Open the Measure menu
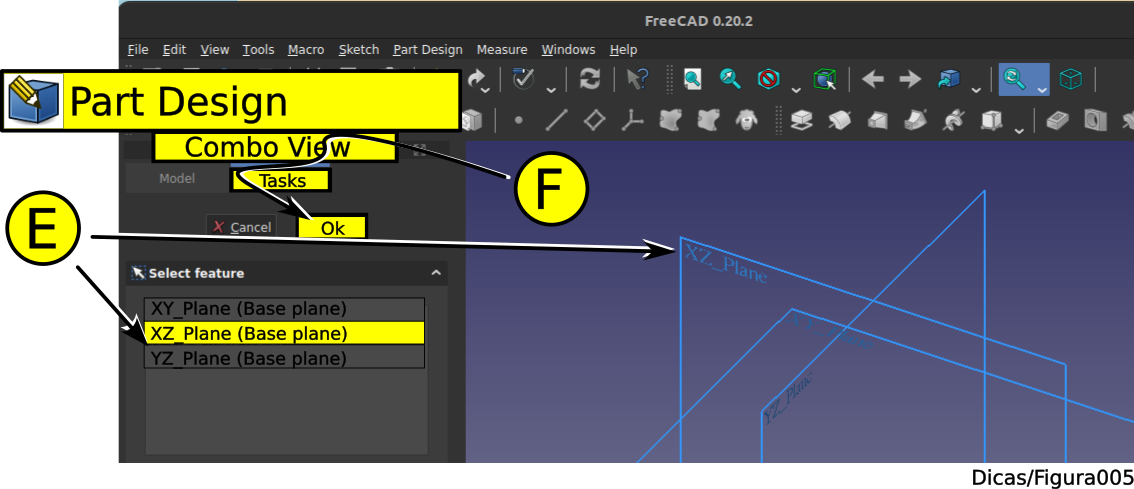Image resolution: width=1134 pixels, height=489 pixels. [x=502, y=49]
